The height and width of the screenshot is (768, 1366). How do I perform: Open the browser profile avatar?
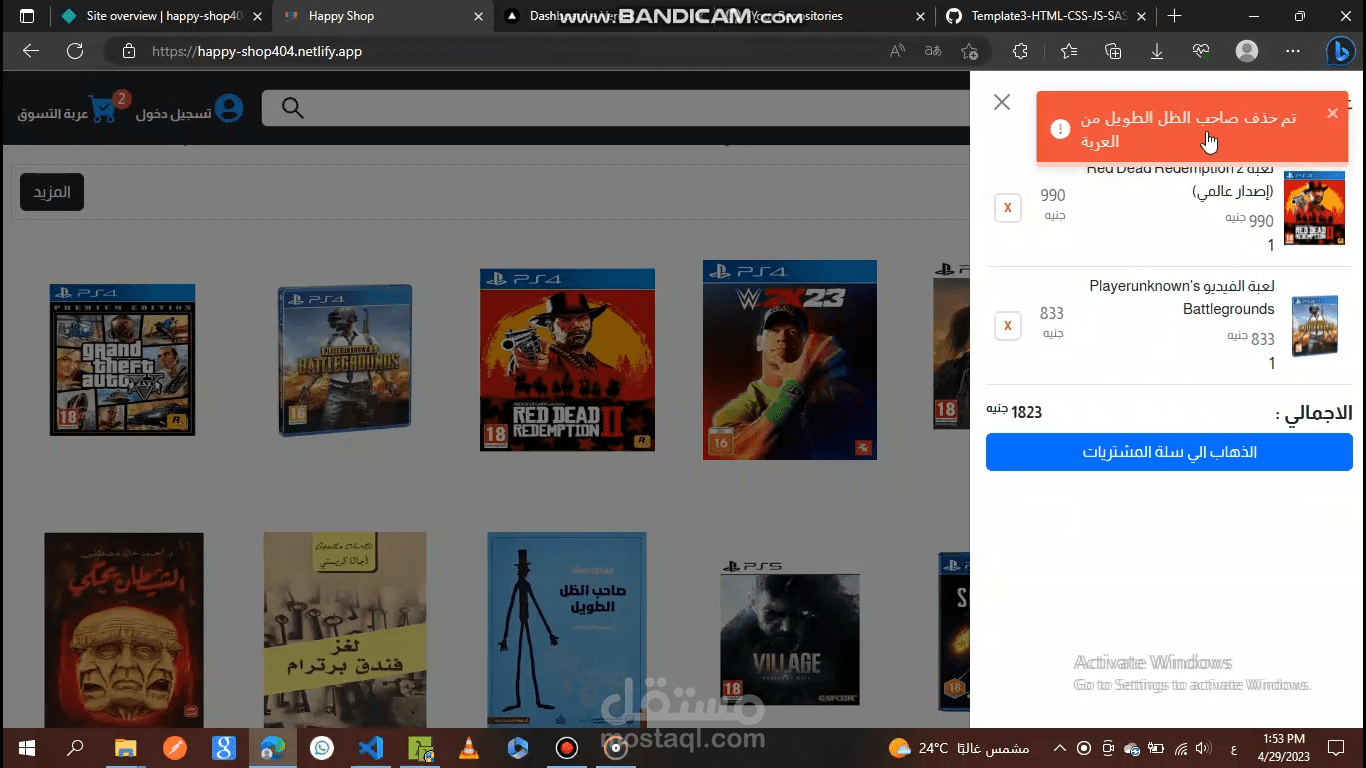(1247, 51)
